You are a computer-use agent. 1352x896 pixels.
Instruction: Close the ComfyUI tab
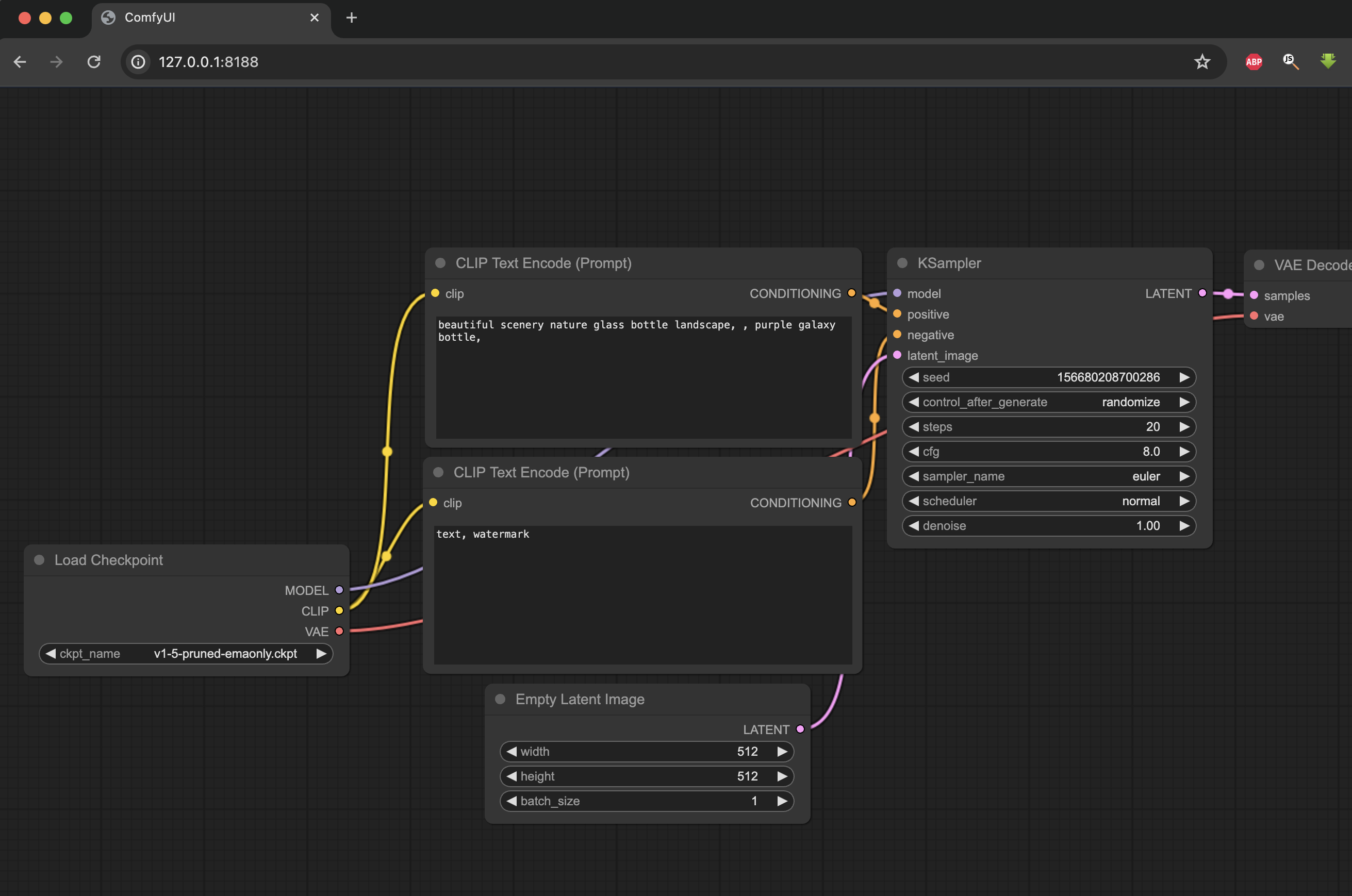click(315, 18)
